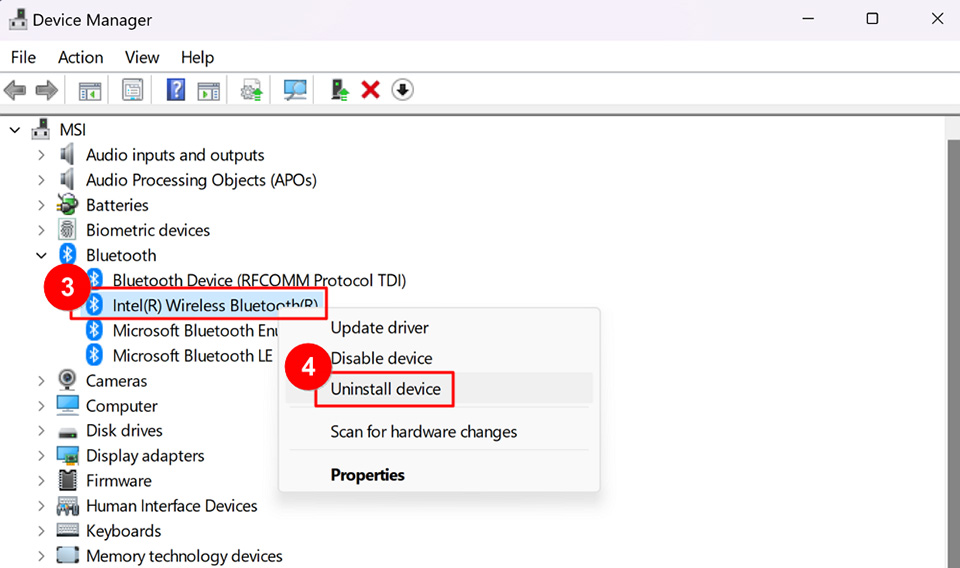The width and height of the screenshot is (960, 568).
Task: Click the MSI computer root icon
Action: point(41,129)
